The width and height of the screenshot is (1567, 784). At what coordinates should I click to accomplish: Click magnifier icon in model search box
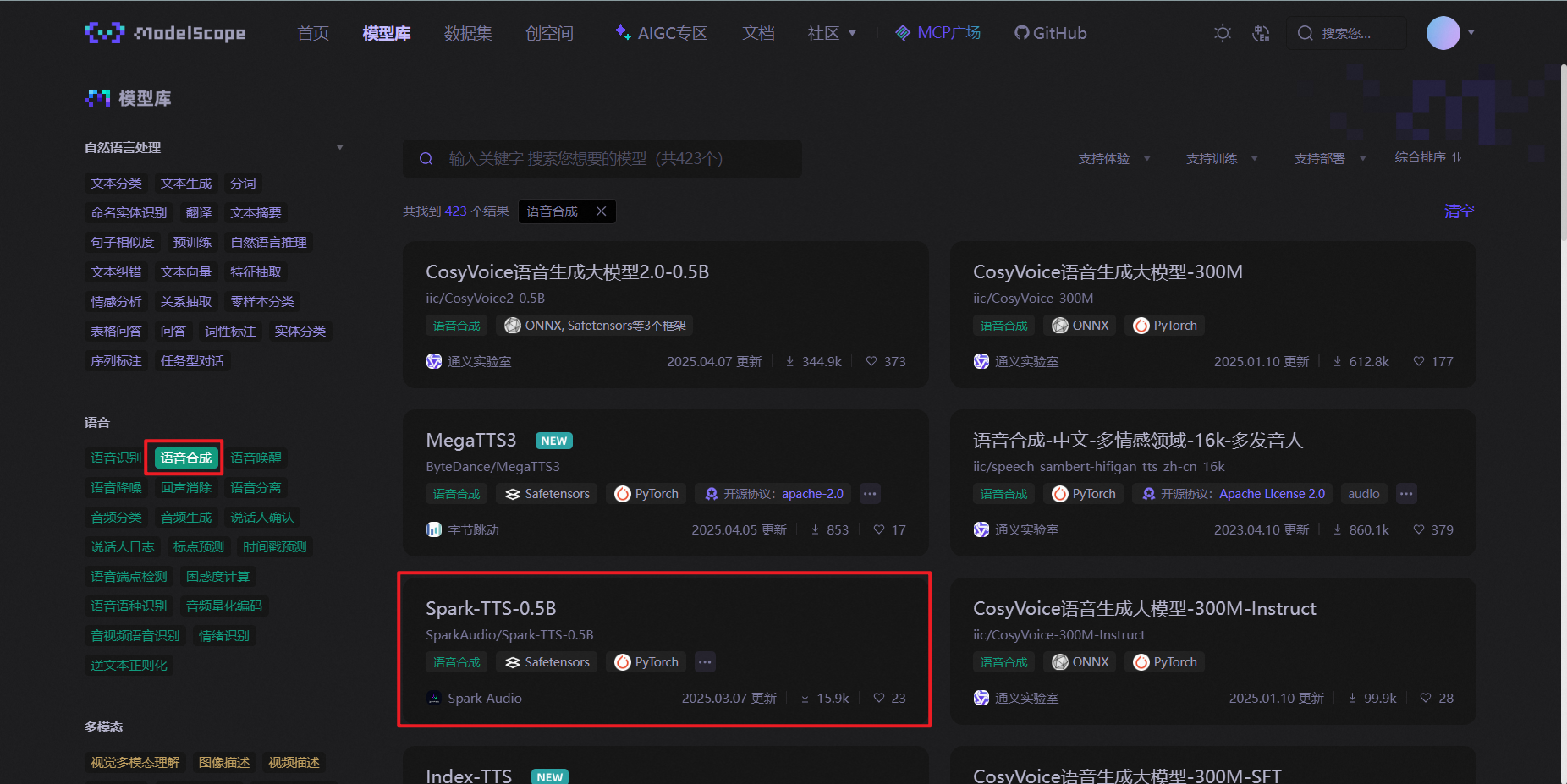(x=426, y=158)
